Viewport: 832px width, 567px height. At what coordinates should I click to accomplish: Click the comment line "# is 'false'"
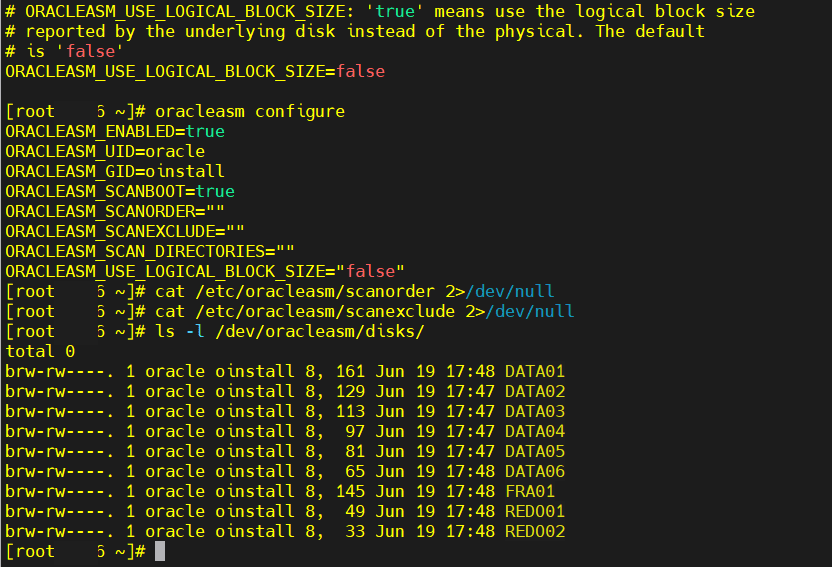coord(65,51)
